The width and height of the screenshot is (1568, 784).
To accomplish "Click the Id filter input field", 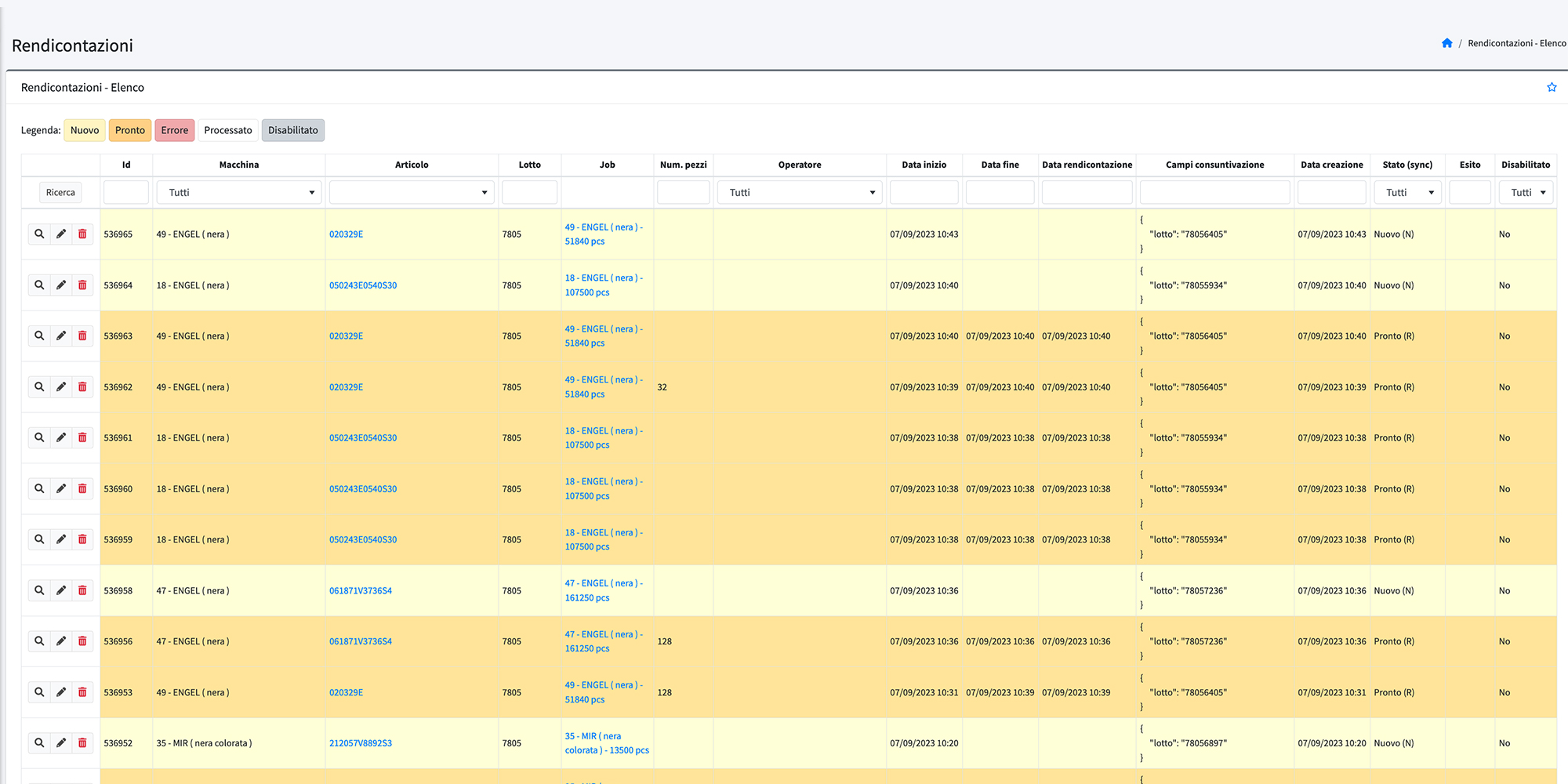I will click(126, 193).
